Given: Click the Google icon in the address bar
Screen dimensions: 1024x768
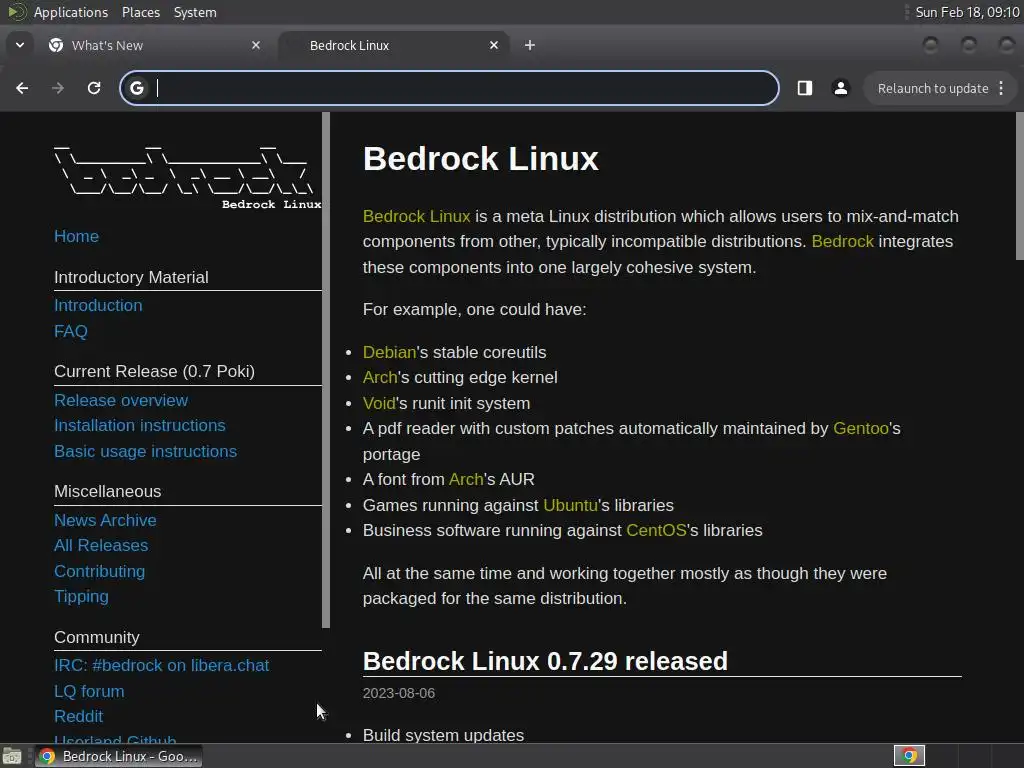Looking at the screenshot, I should pos(136,88).
